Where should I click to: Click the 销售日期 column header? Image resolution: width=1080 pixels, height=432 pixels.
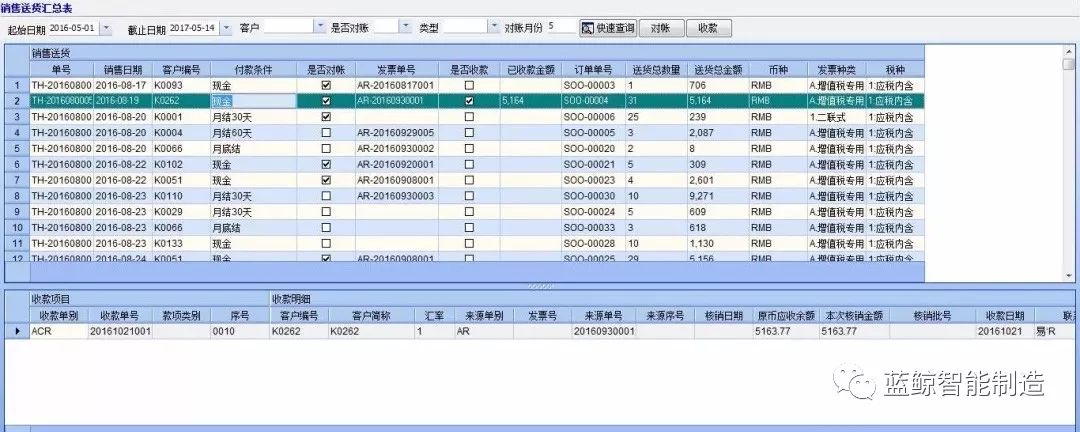[124, 71]
